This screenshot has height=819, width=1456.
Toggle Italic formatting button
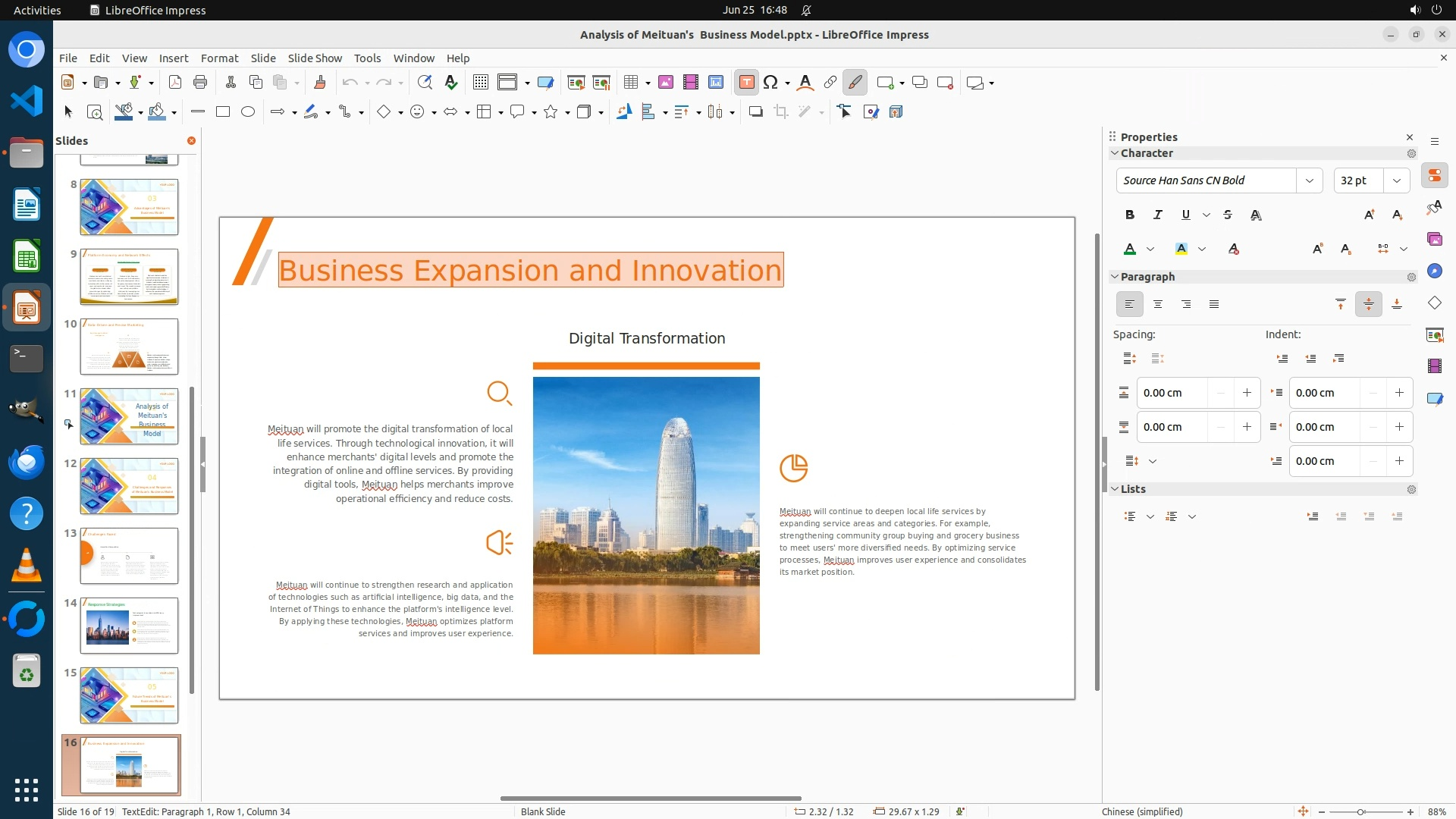pos(1157,215)
